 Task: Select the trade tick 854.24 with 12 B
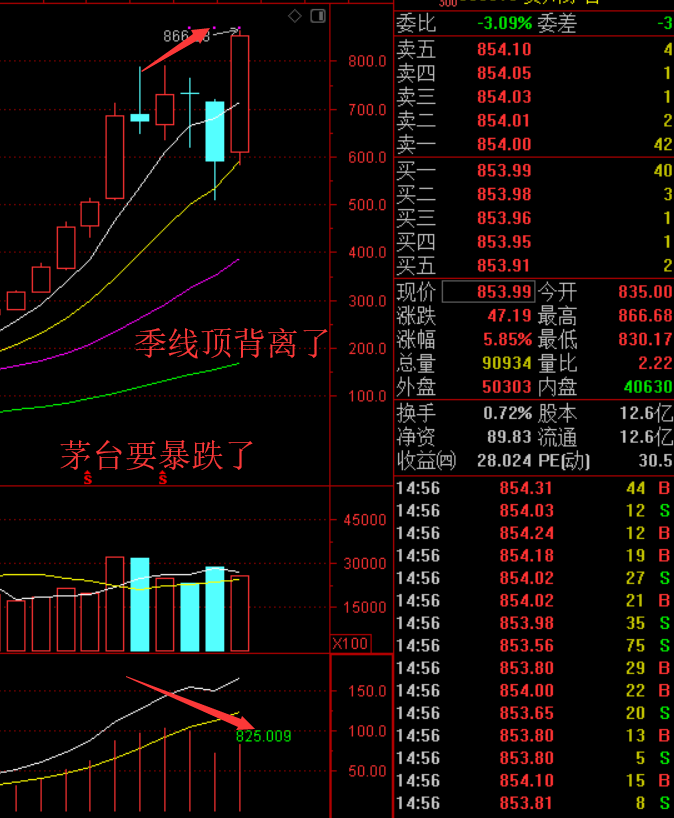534,533
